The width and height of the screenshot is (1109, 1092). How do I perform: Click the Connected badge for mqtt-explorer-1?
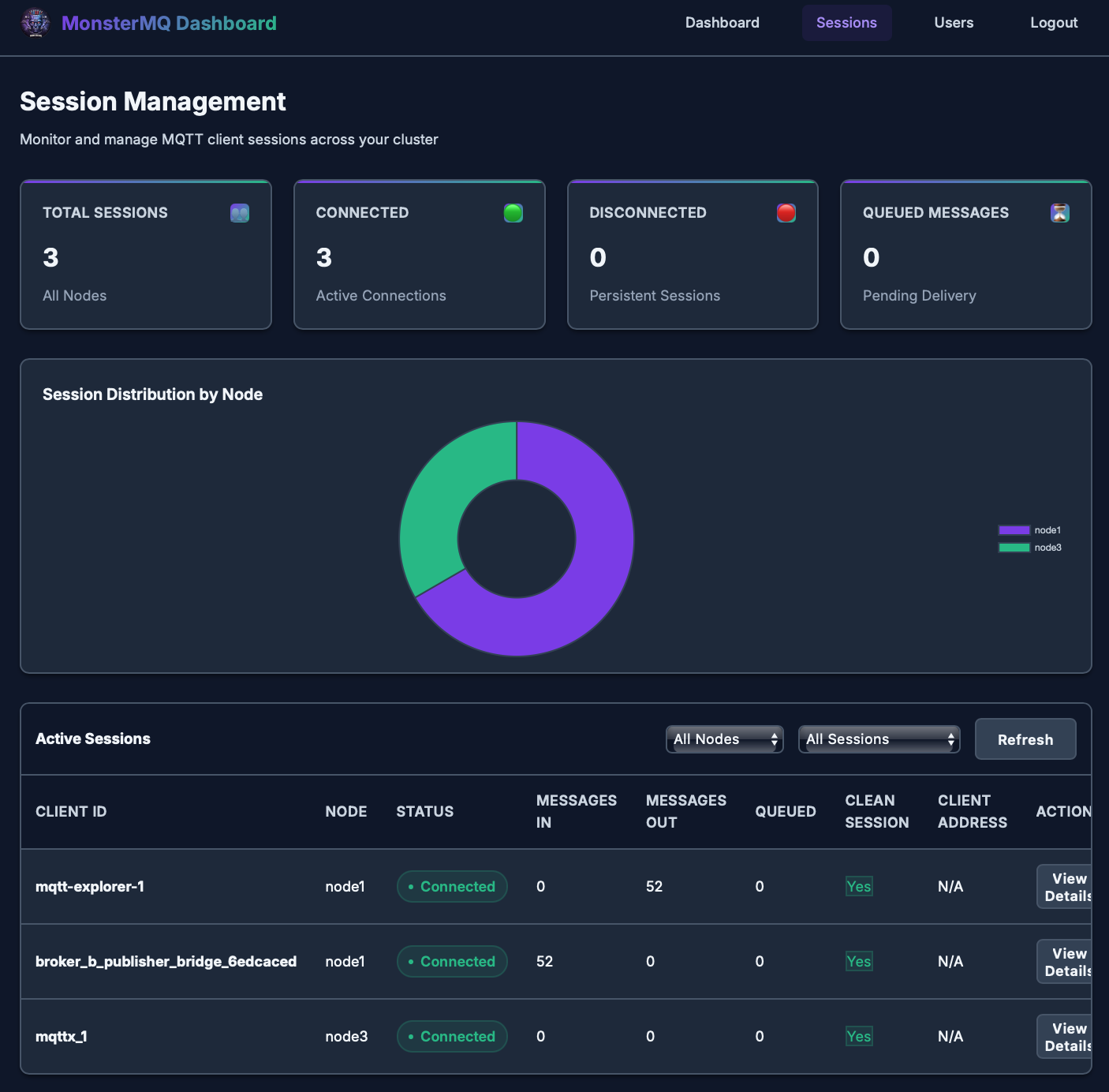click(452, 887)
